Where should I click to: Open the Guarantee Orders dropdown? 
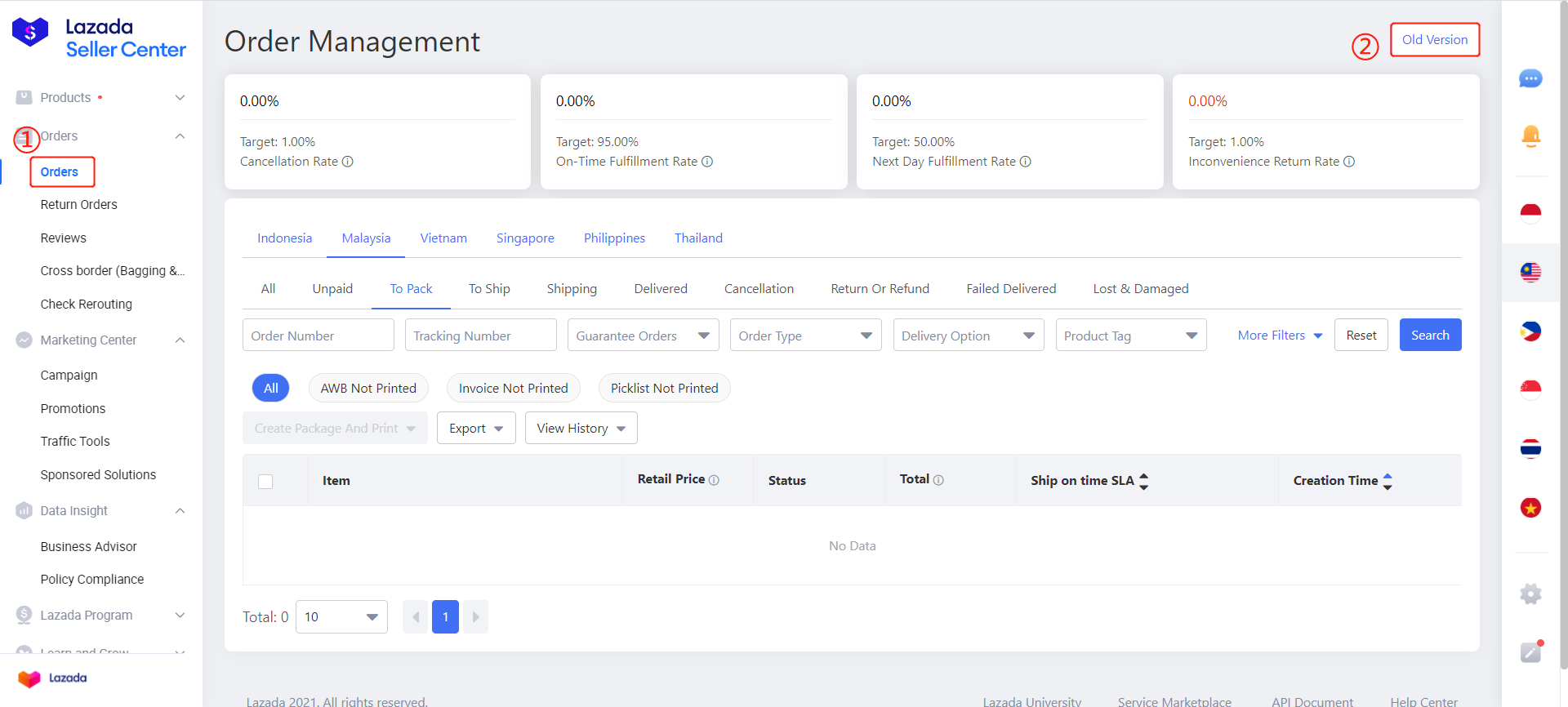(x=644, y=336)
